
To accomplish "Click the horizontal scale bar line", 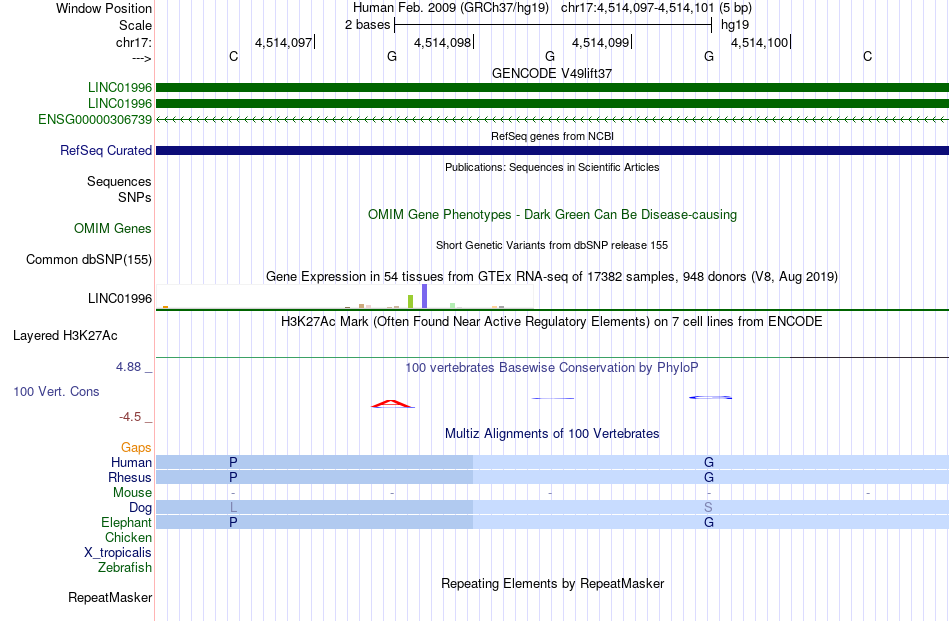I will (553, 25).
